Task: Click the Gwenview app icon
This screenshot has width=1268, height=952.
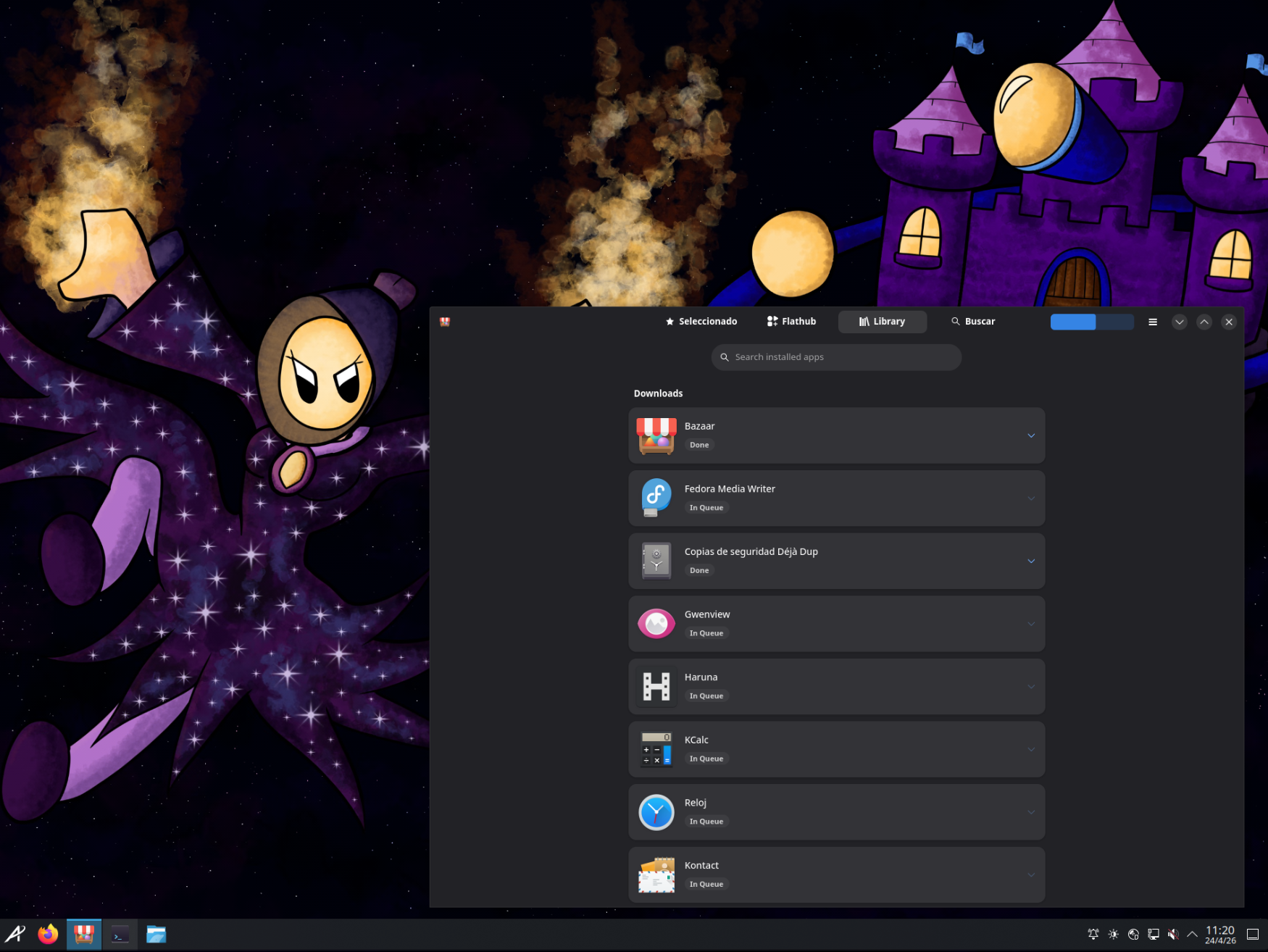Action: 656,624
